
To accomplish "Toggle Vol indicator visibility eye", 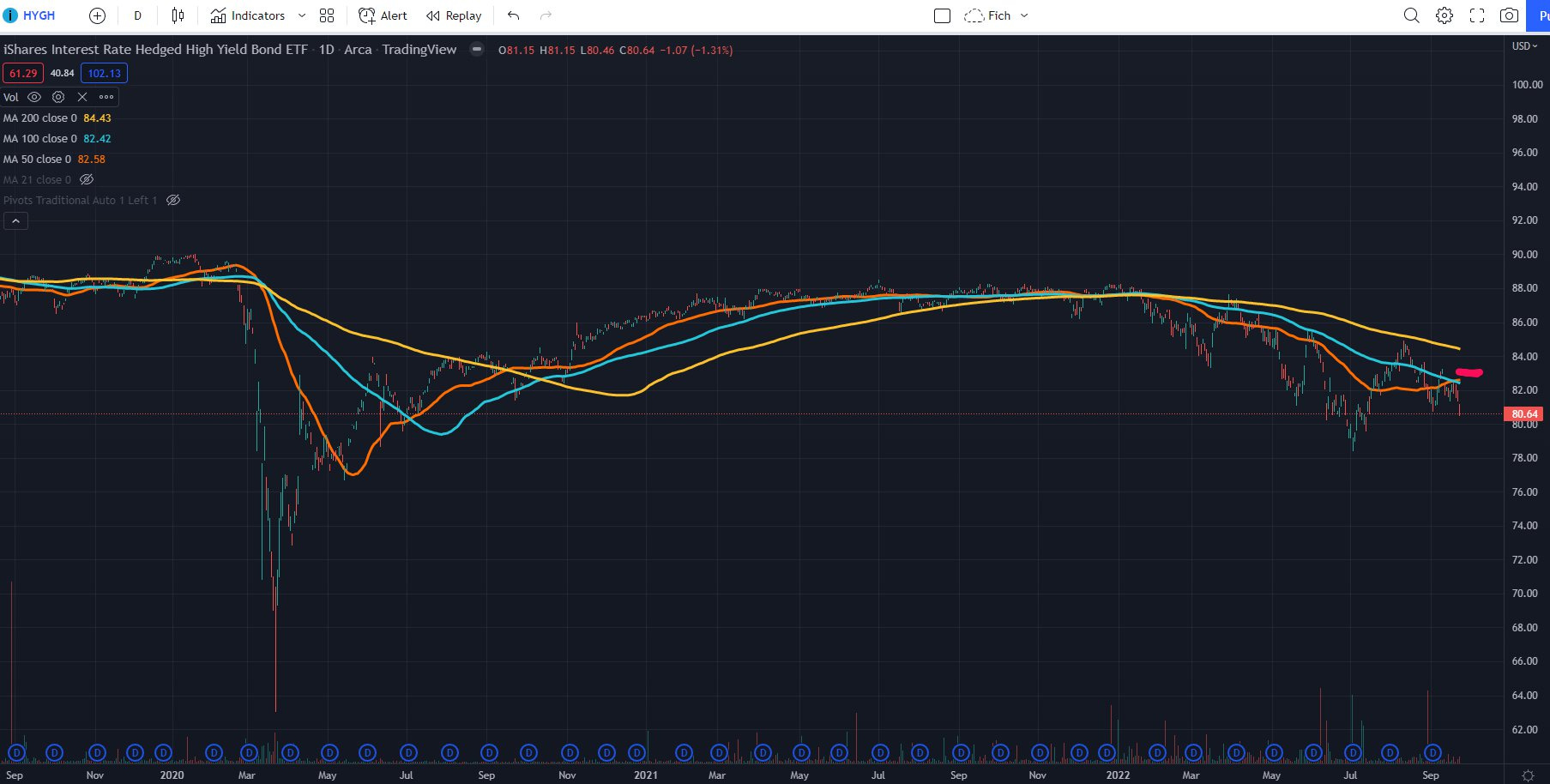I will [x=34, y=97].
